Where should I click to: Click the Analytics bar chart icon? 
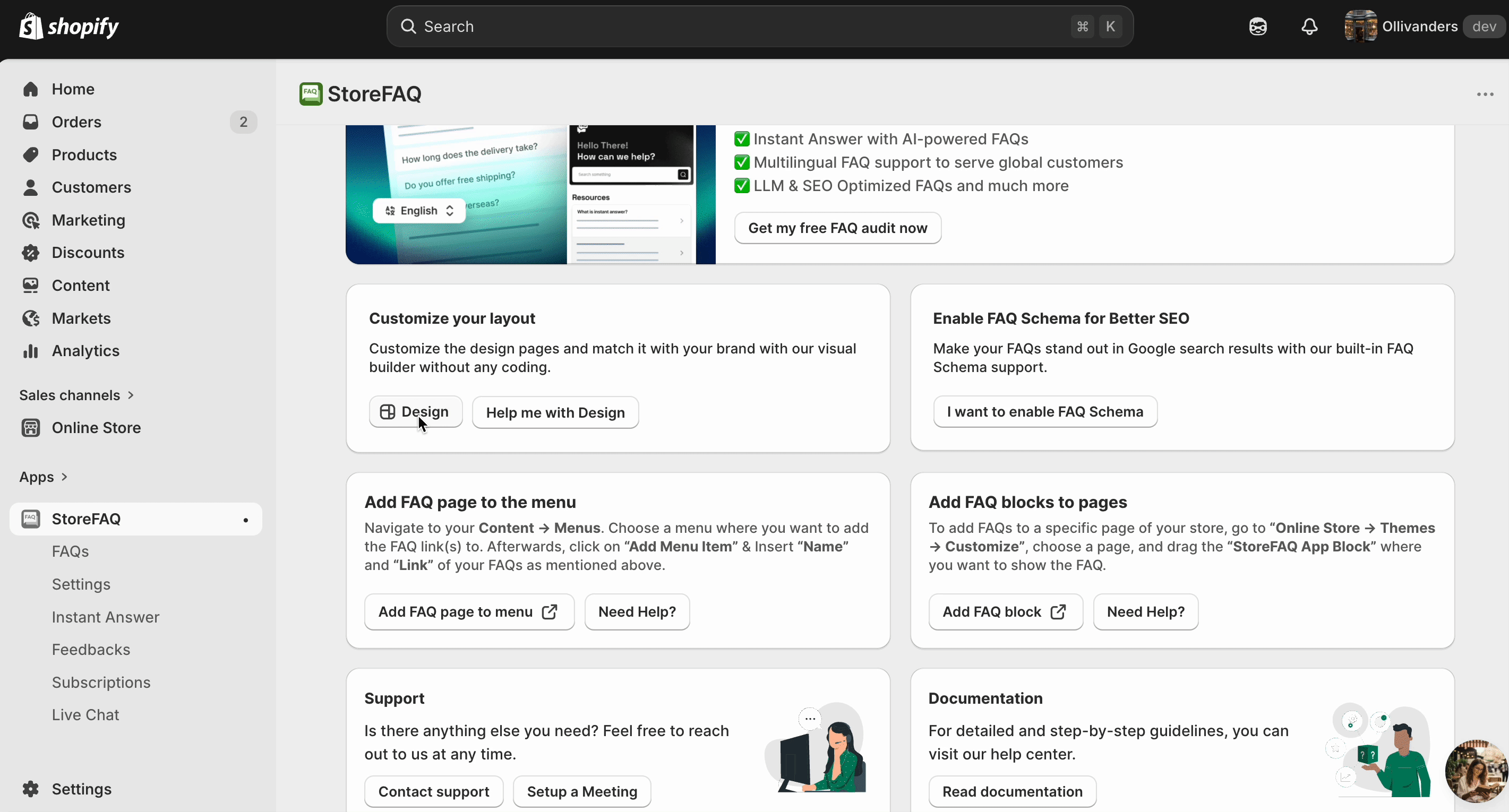[x=30, y=351]
